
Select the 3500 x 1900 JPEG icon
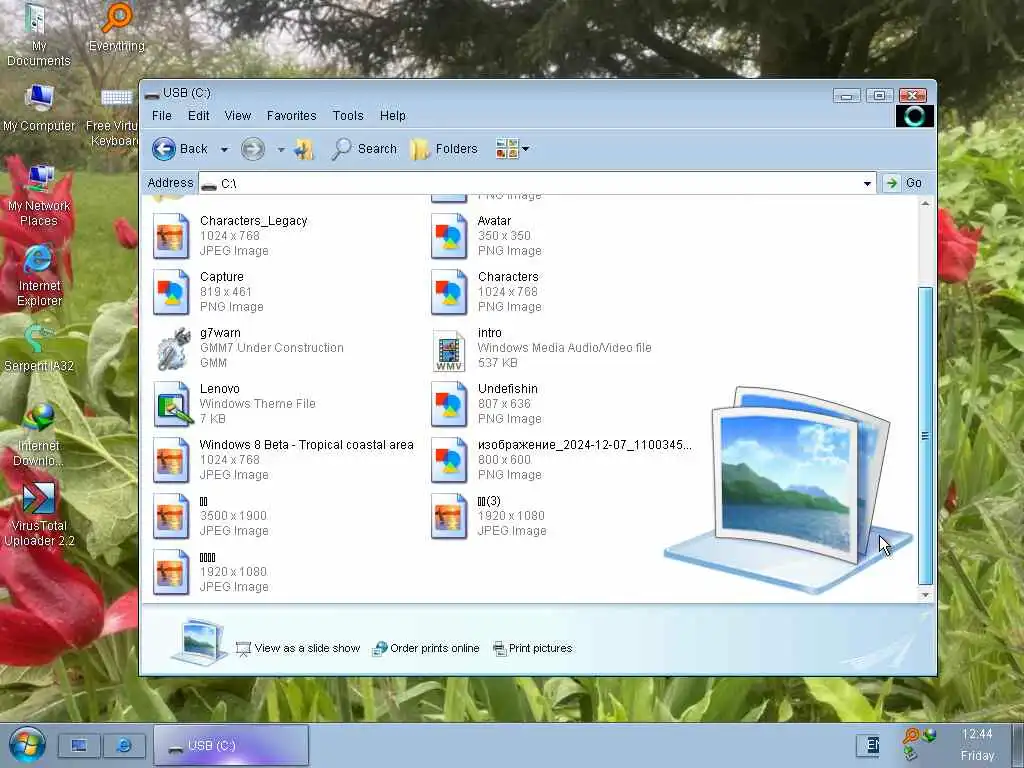[x=171, y=517]
